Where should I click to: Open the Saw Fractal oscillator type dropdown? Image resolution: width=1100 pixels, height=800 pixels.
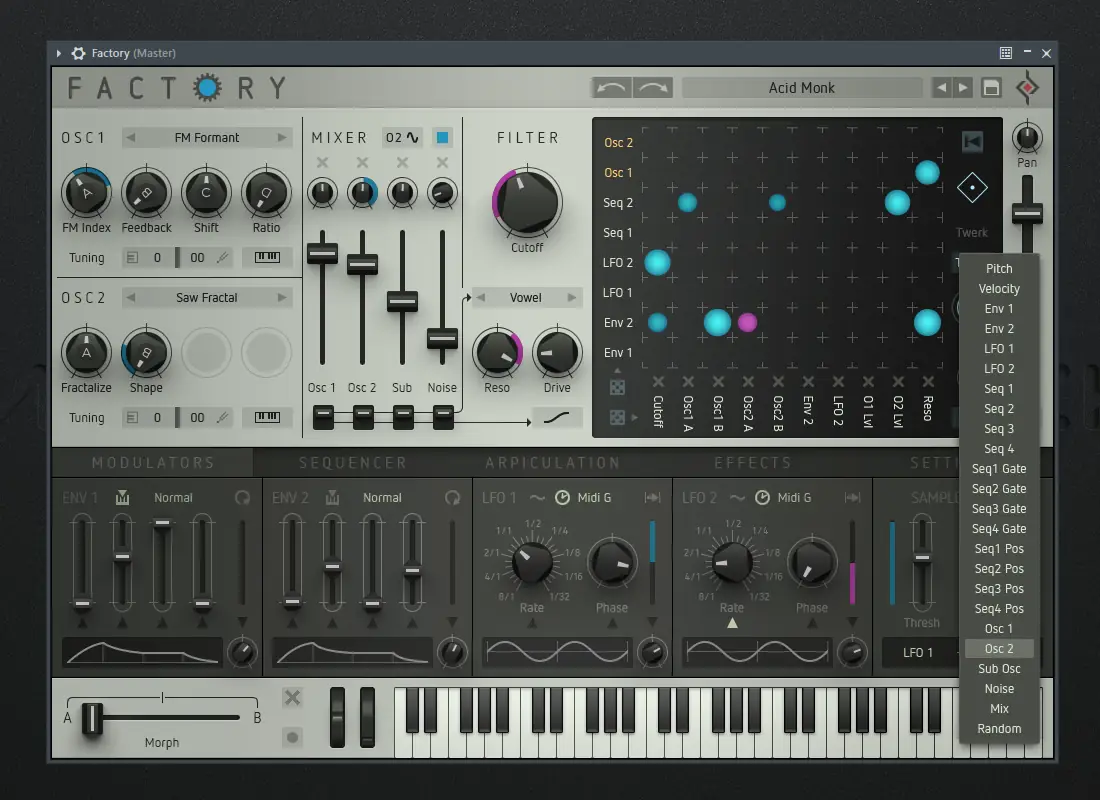click(206, 298)
